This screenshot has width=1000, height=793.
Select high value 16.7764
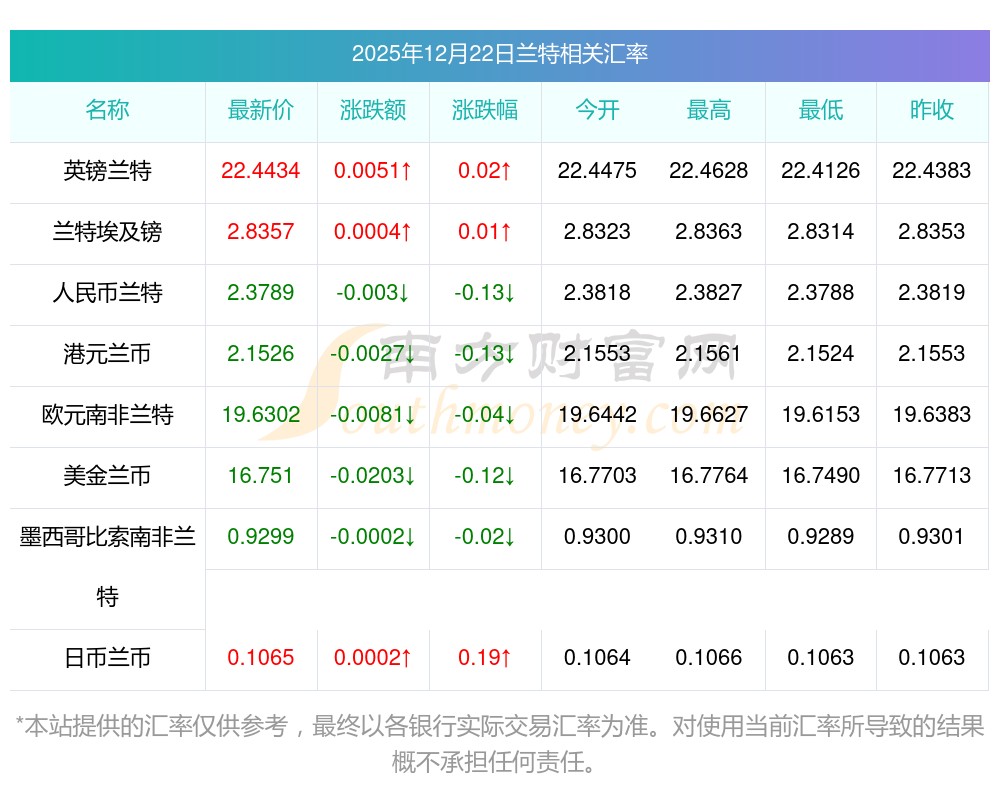(709, 475)
